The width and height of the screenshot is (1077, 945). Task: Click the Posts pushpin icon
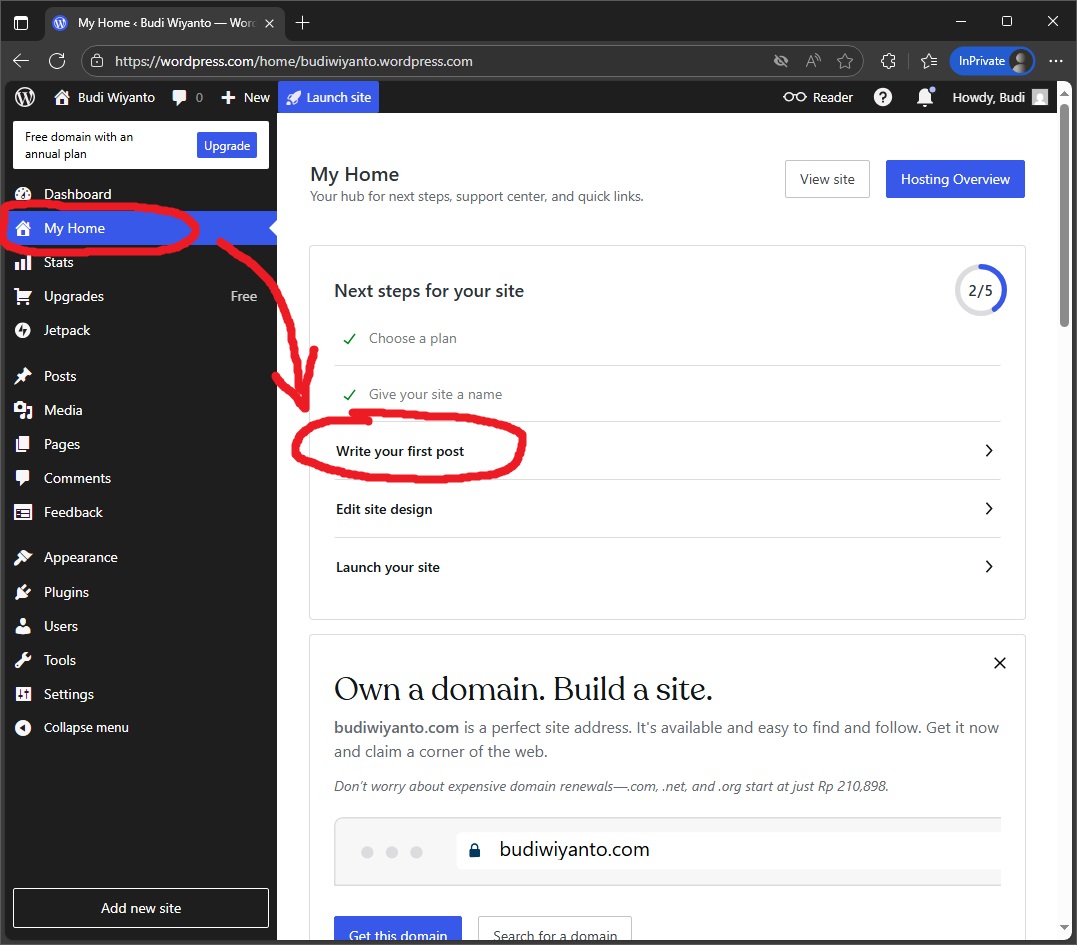point(23,376)
